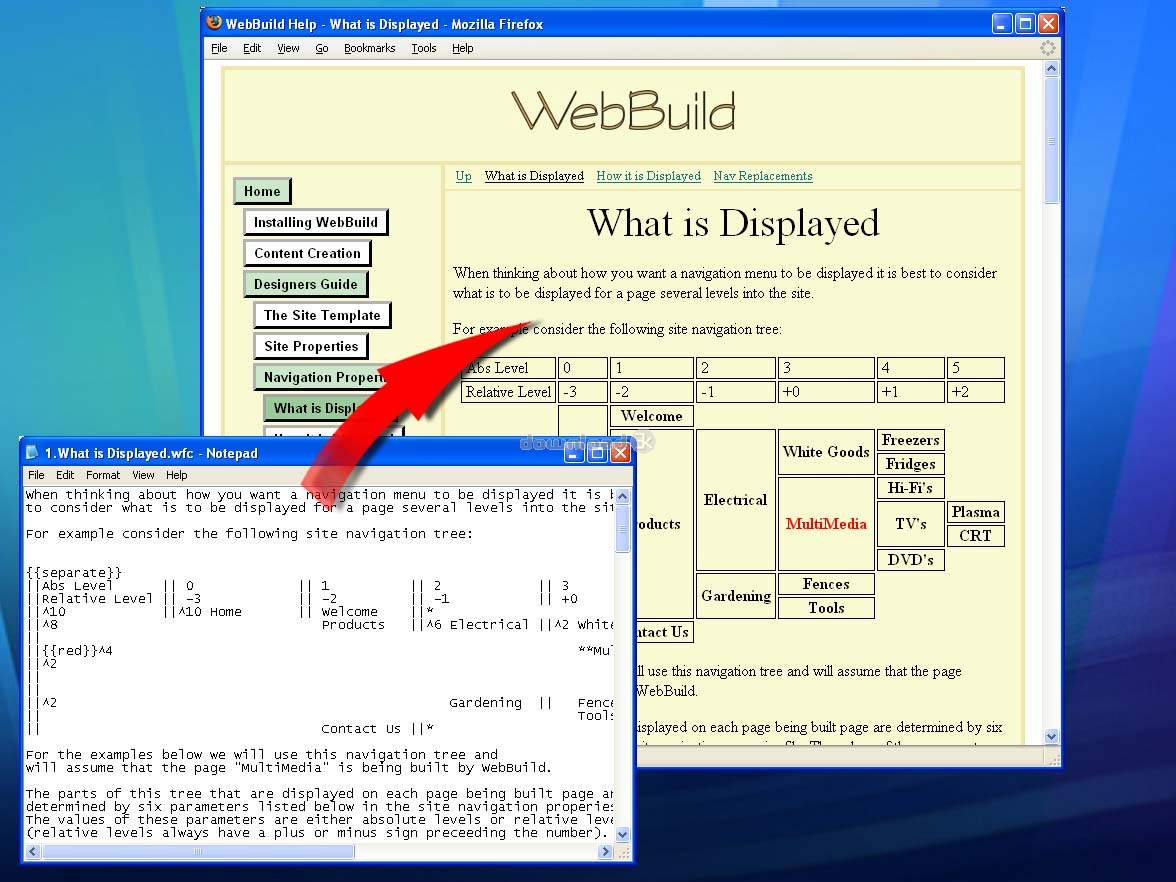Click the What is Displayed nav link

534,176
